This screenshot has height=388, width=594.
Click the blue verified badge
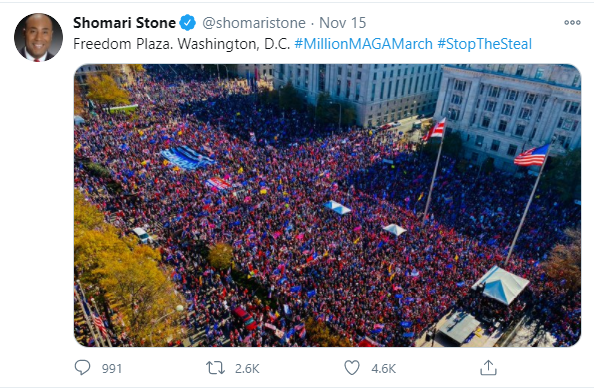click(x=188, y=23)
